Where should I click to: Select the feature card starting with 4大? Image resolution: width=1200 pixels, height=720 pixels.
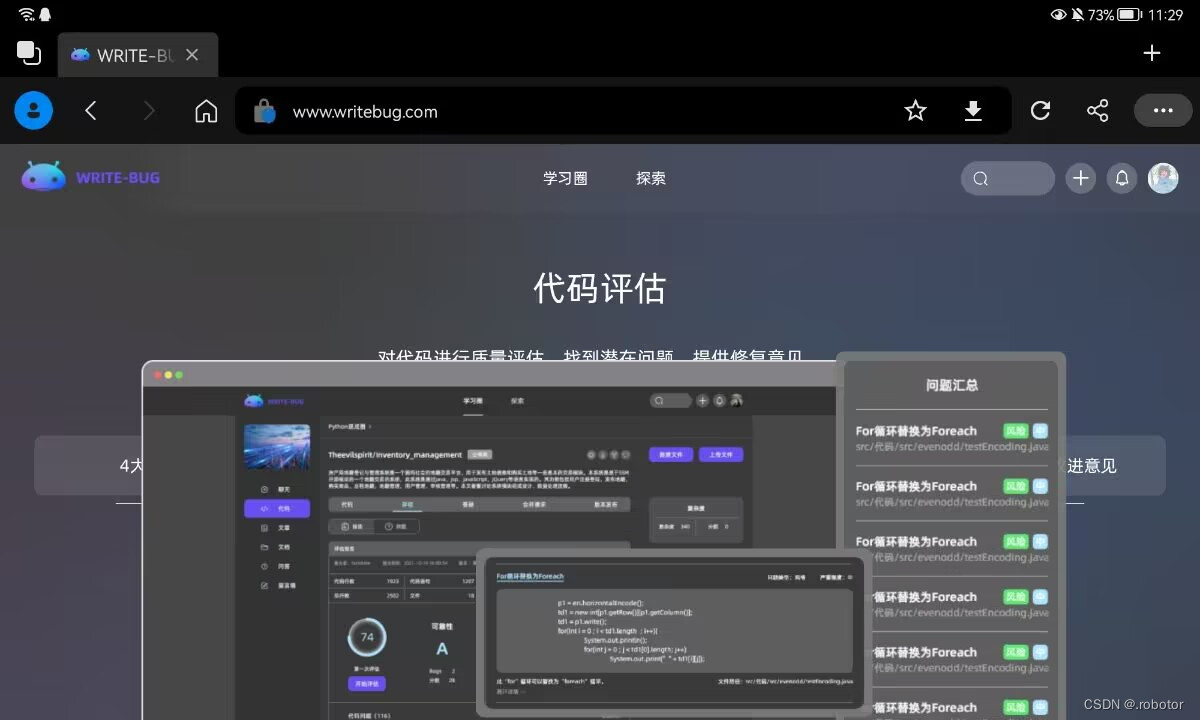88,465
